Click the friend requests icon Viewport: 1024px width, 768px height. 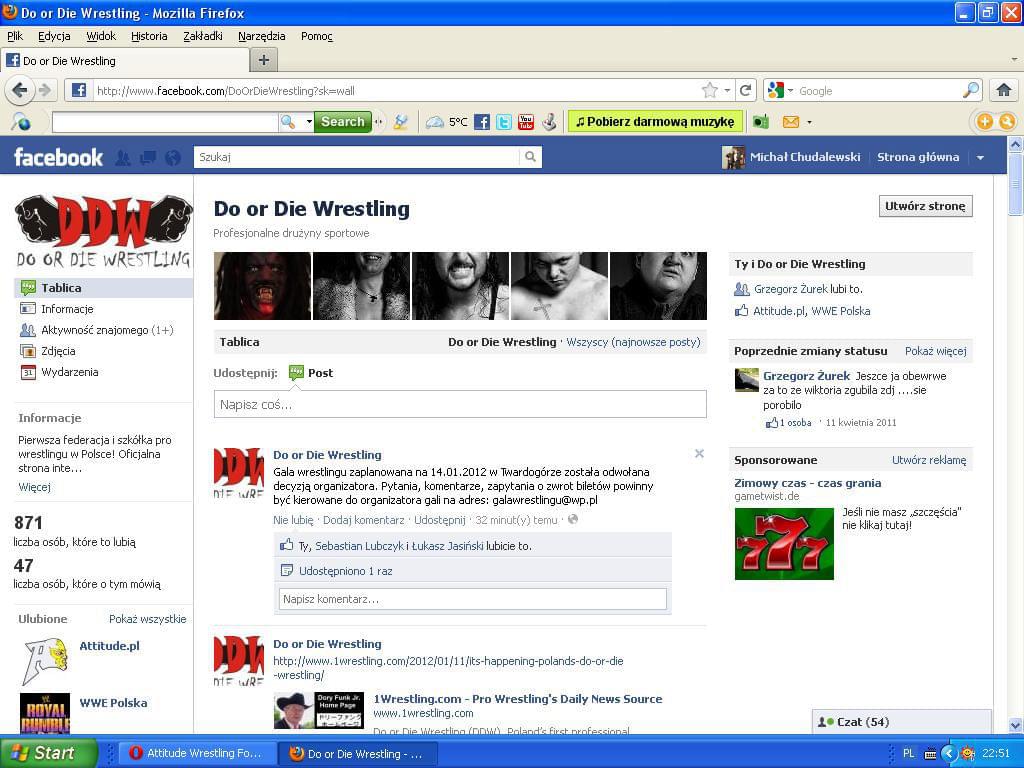pos(123,158)
